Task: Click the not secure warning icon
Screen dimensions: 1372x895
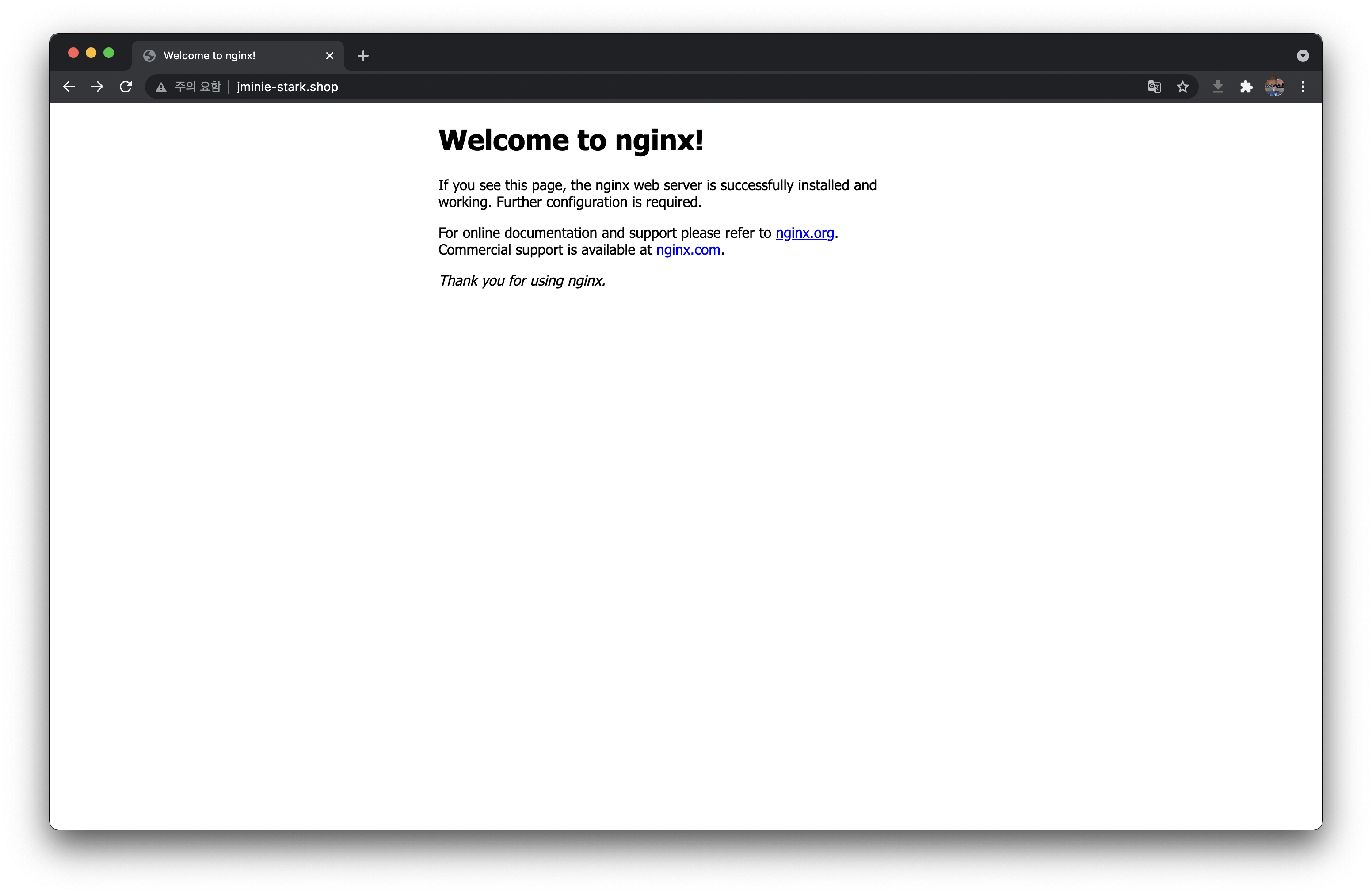Action: [x=161, y=87]
